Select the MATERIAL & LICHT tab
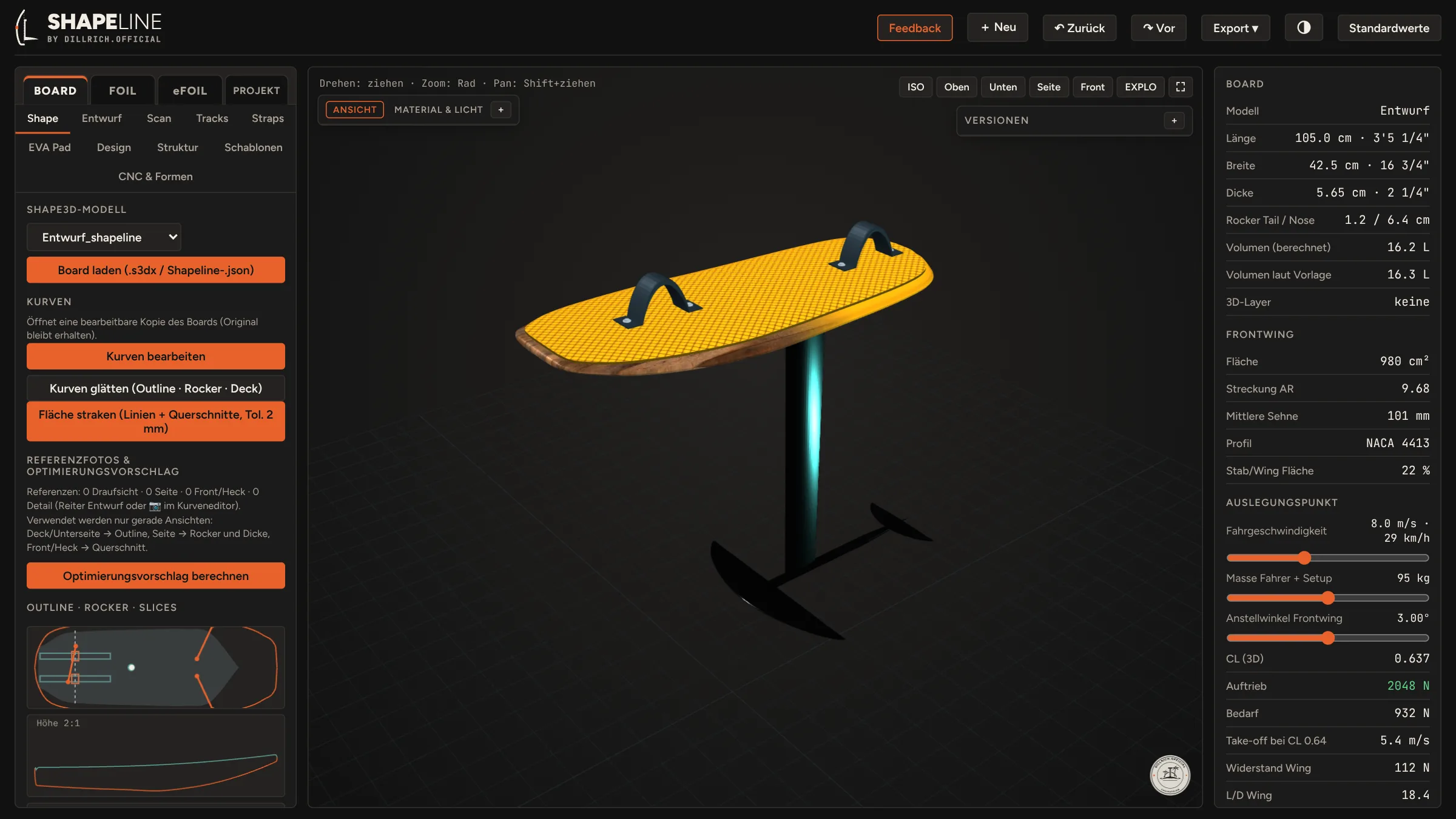1456x819 pixels. point(438,110)
